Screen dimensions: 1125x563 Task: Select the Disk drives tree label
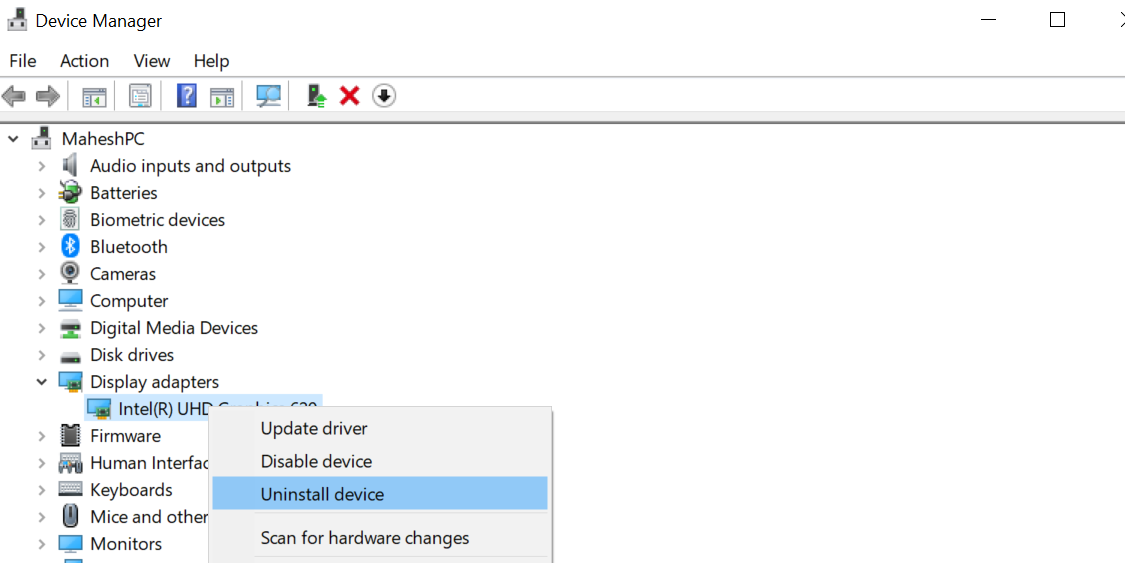pos(132,355)
